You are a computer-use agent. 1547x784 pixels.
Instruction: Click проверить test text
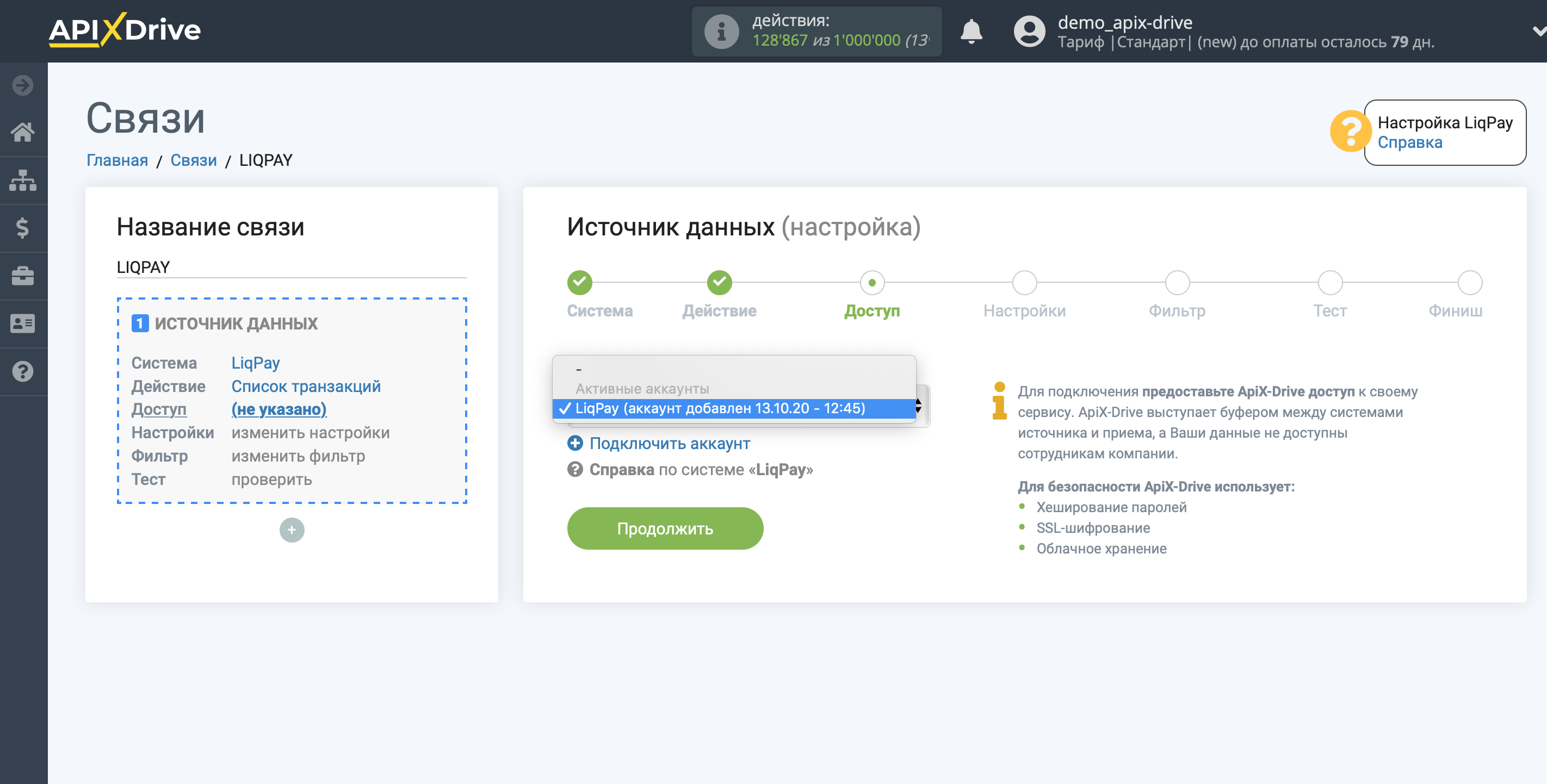(x=272, y=480)
